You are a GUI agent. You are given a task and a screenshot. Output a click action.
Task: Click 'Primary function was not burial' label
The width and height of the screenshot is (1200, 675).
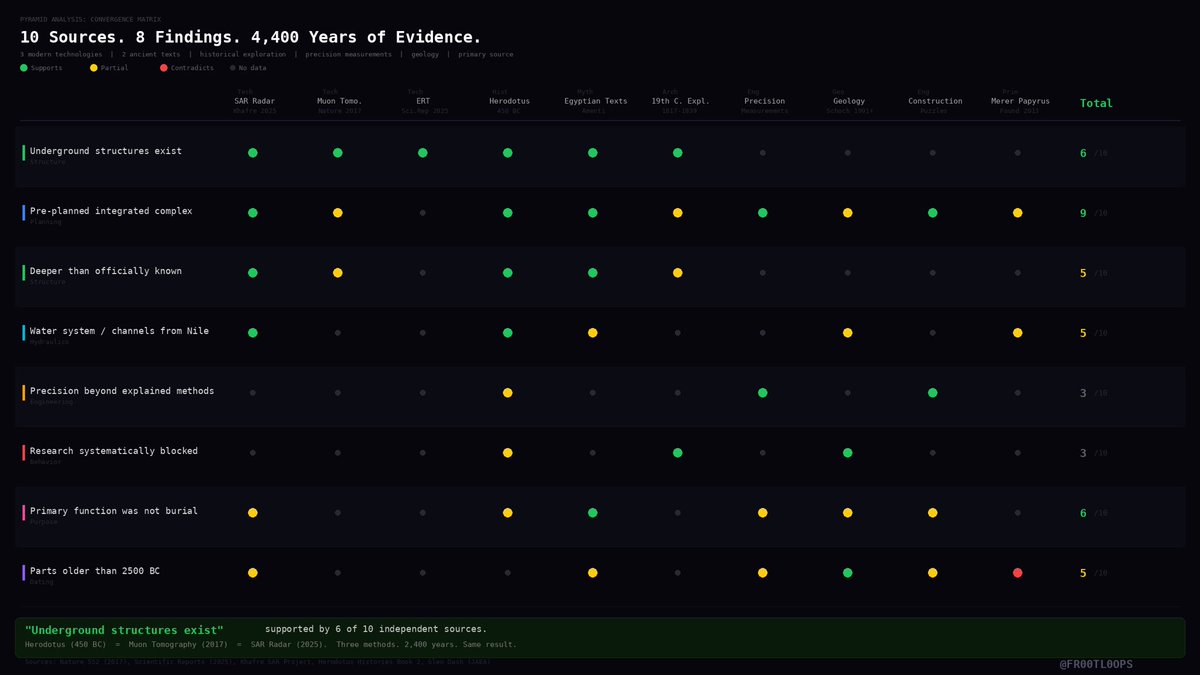tap(114, 511)
